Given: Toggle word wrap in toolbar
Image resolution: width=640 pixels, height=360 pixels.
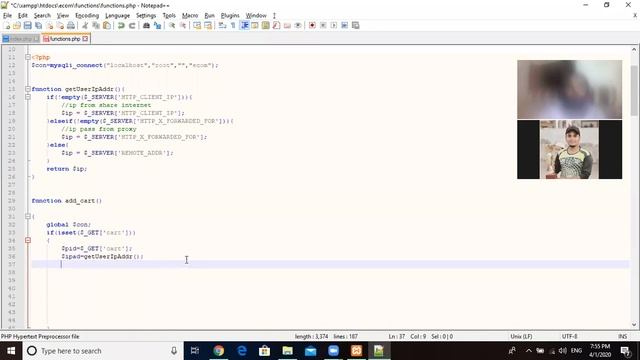Looking at the screenshot, I should click(x=222, y=25).
